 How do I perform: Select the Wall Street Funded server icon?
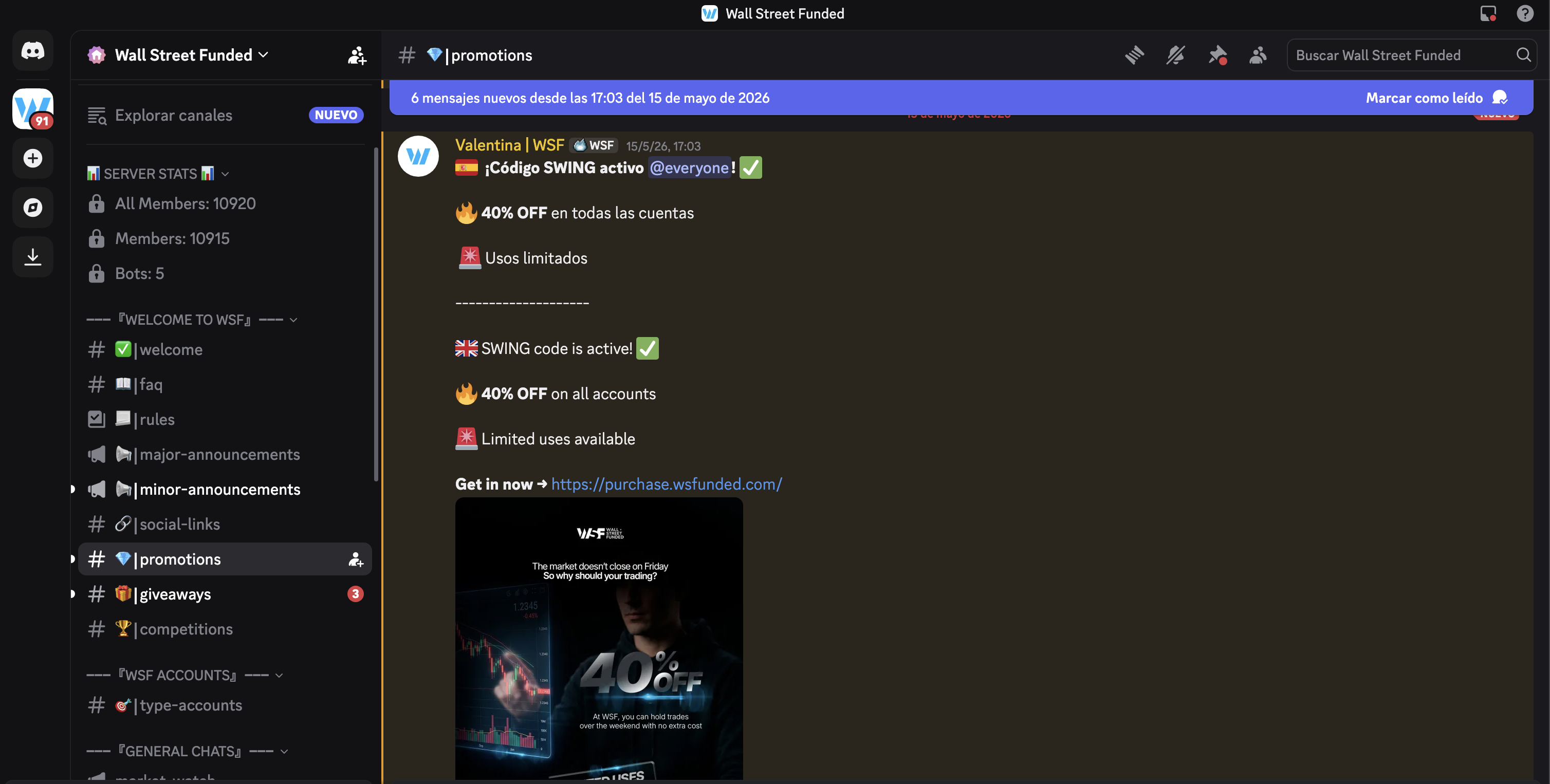tap(32, 109)
